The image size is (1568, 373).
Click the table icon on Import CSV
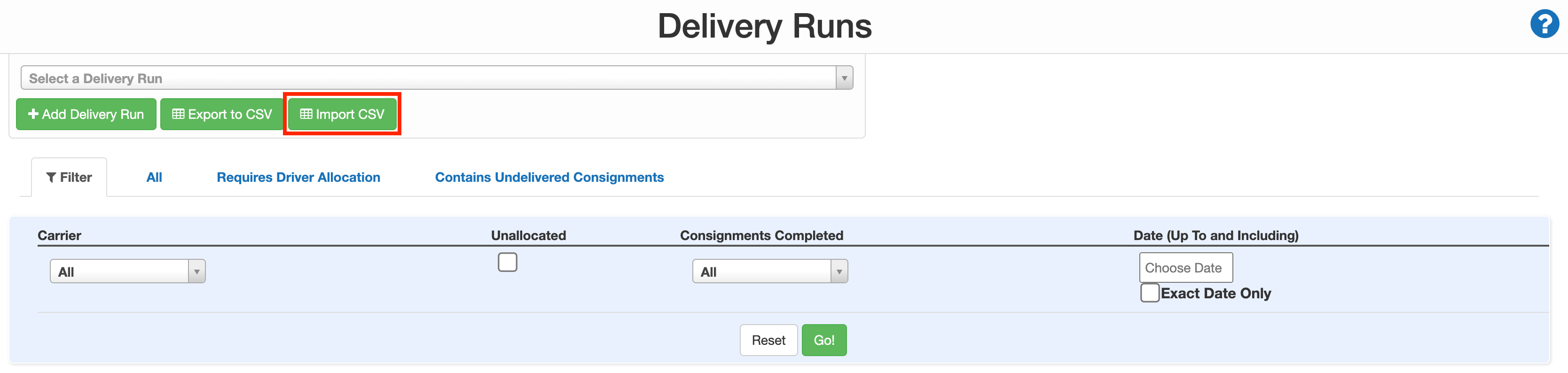coord(306,114)
